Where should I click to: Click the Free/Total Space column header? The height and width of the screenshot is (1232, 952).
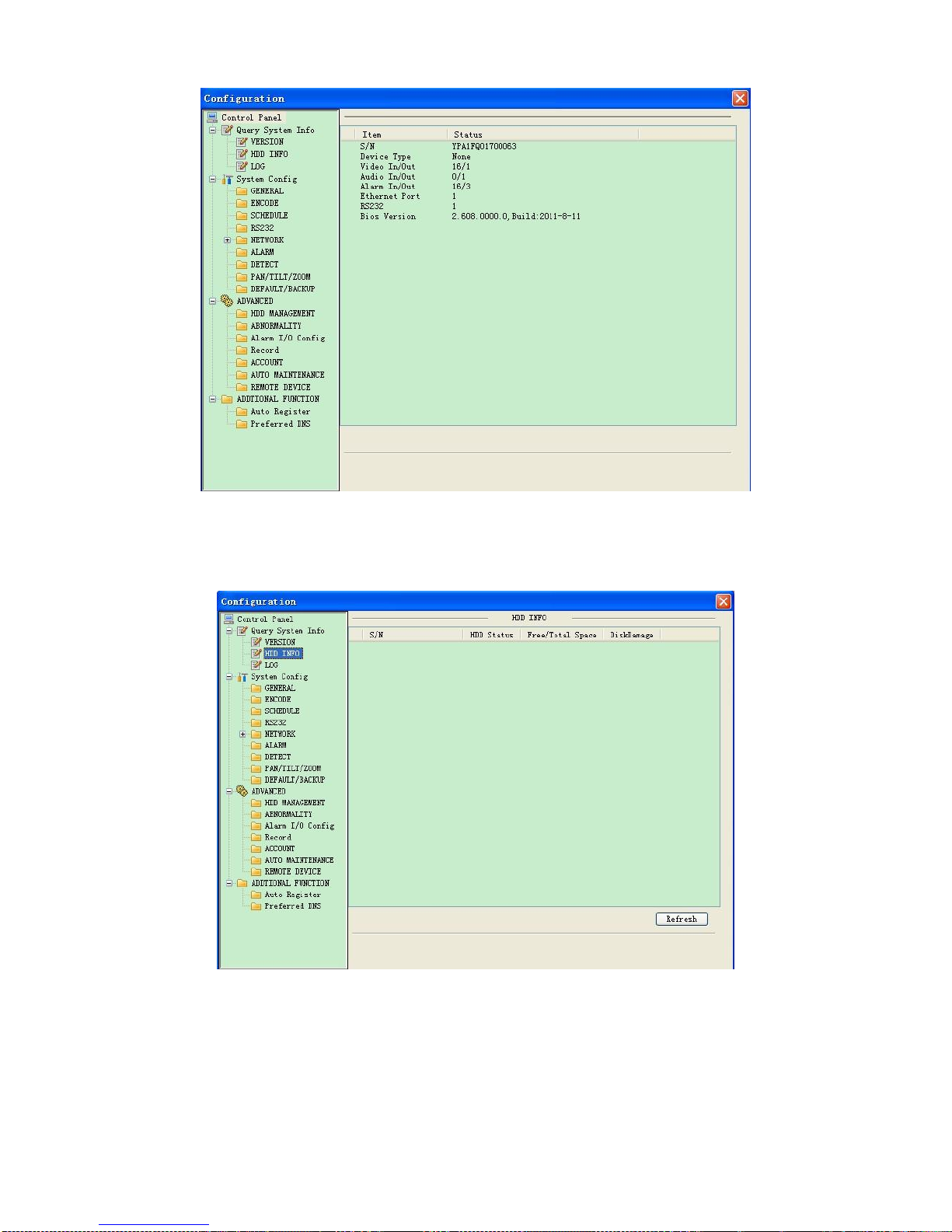pyautogui.click(x=562, y=635)
